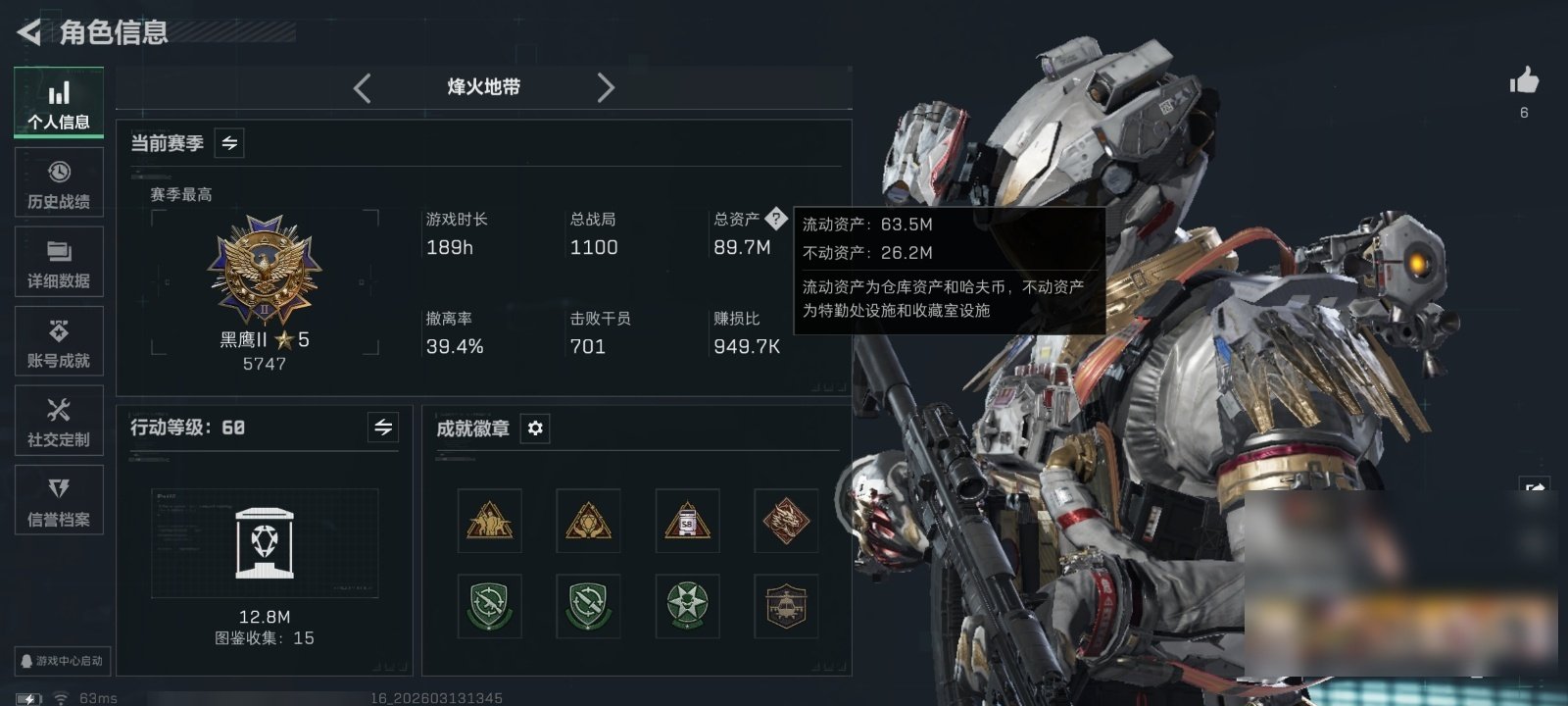
Task: Toggle the 行动等级 swap button
Action: tap(383, 428)
